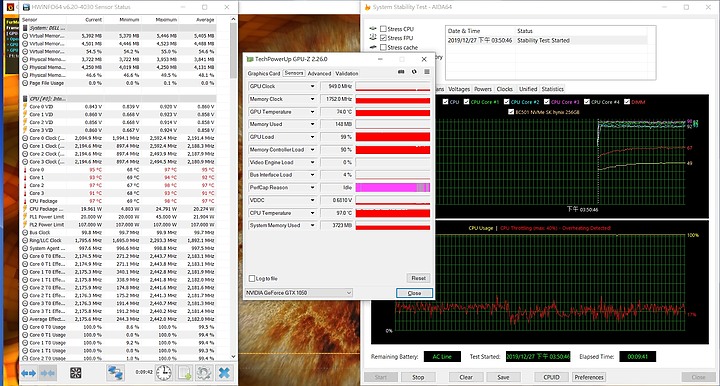Image resolution: width=720 pixels, height=386 pixels.
Task: Click the System DELL computer icon in HWiNFO
Action: 25,28
